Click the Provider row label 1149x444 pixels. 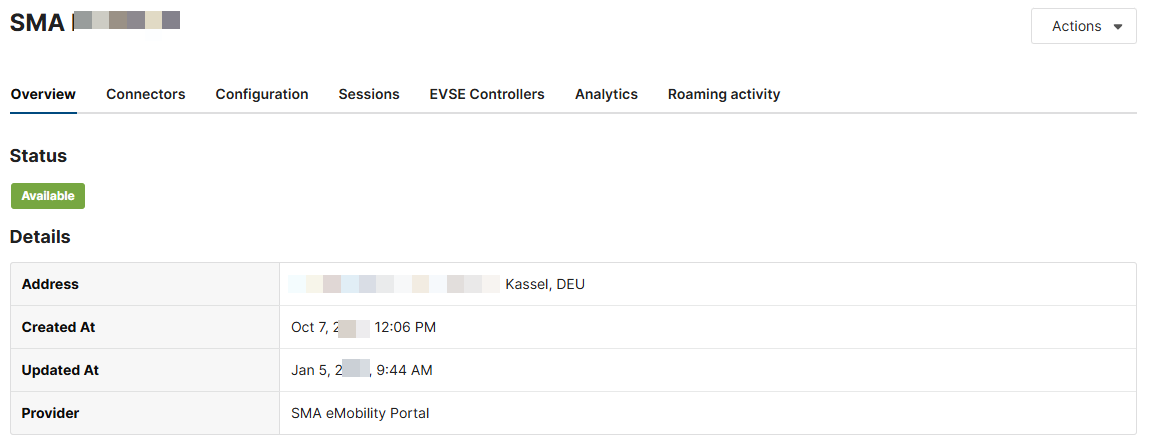50,413
